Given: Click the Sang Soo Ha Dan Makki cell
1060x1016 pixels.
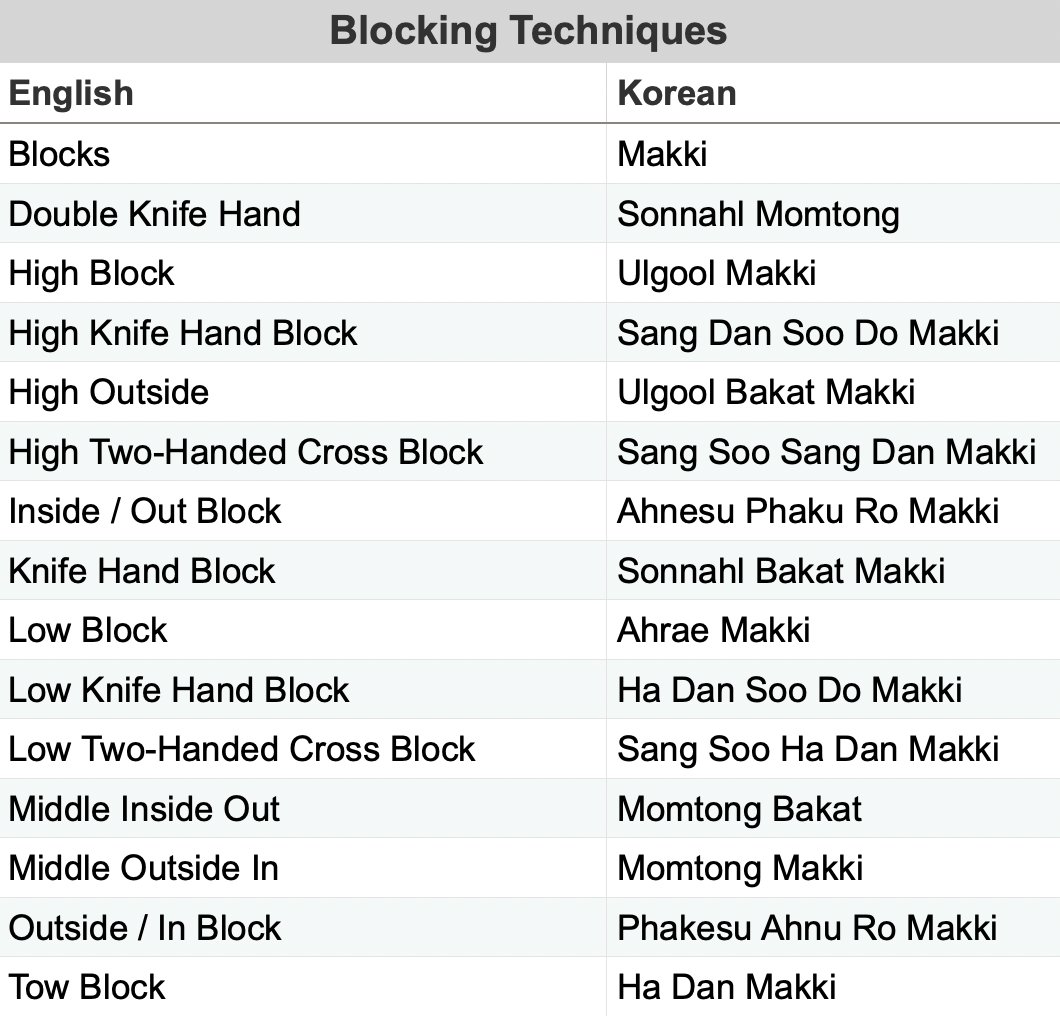Looking at the screenshot, I should 808,749.
